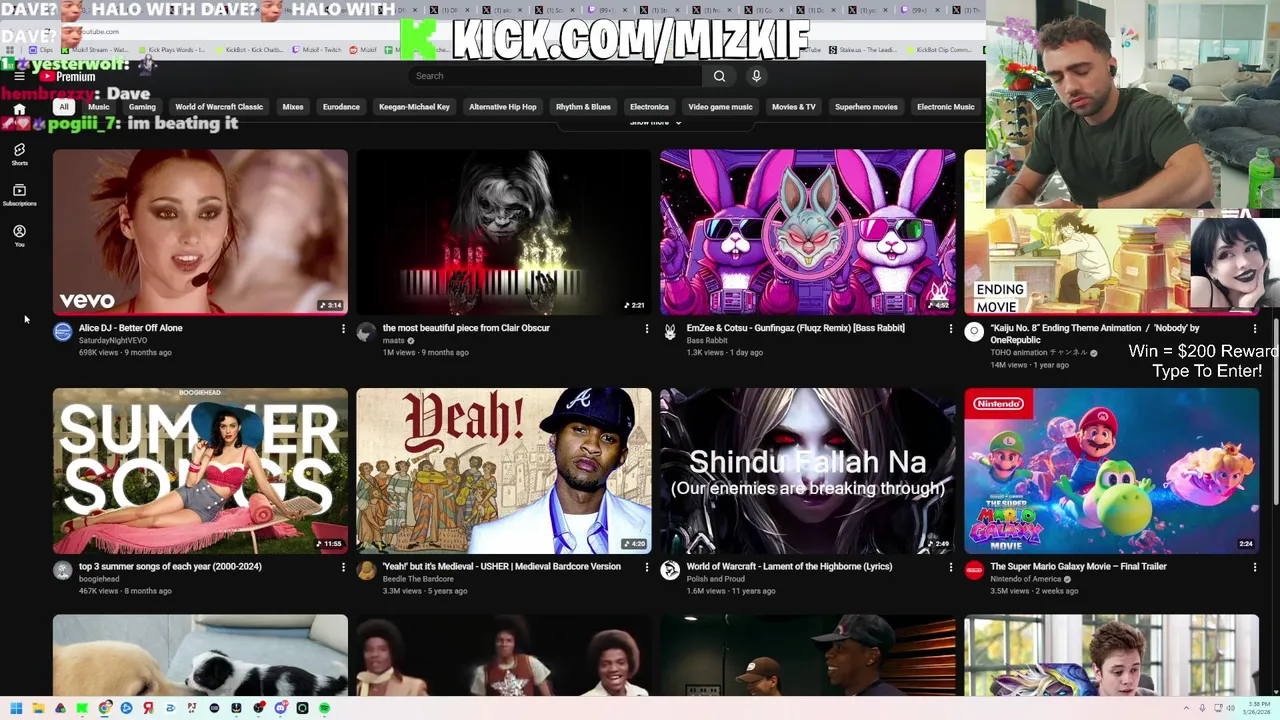Visit the boogiehead channel link
Viewport: 1280px width, 720px height.
point(99,579)
